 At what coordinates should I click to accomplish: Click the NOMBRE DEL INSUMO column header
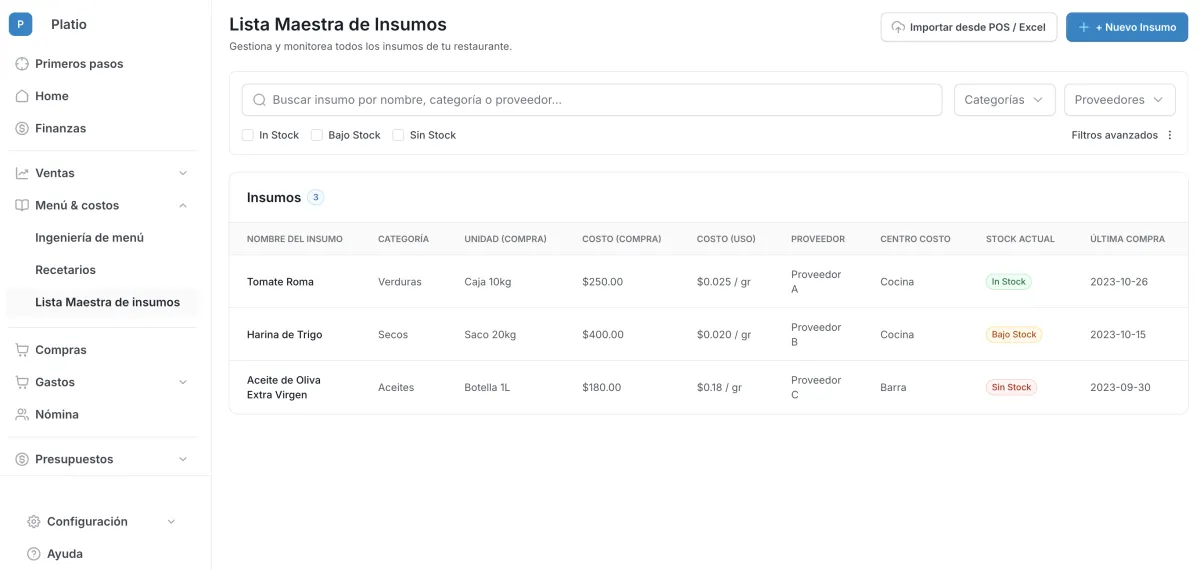point(295,239)
